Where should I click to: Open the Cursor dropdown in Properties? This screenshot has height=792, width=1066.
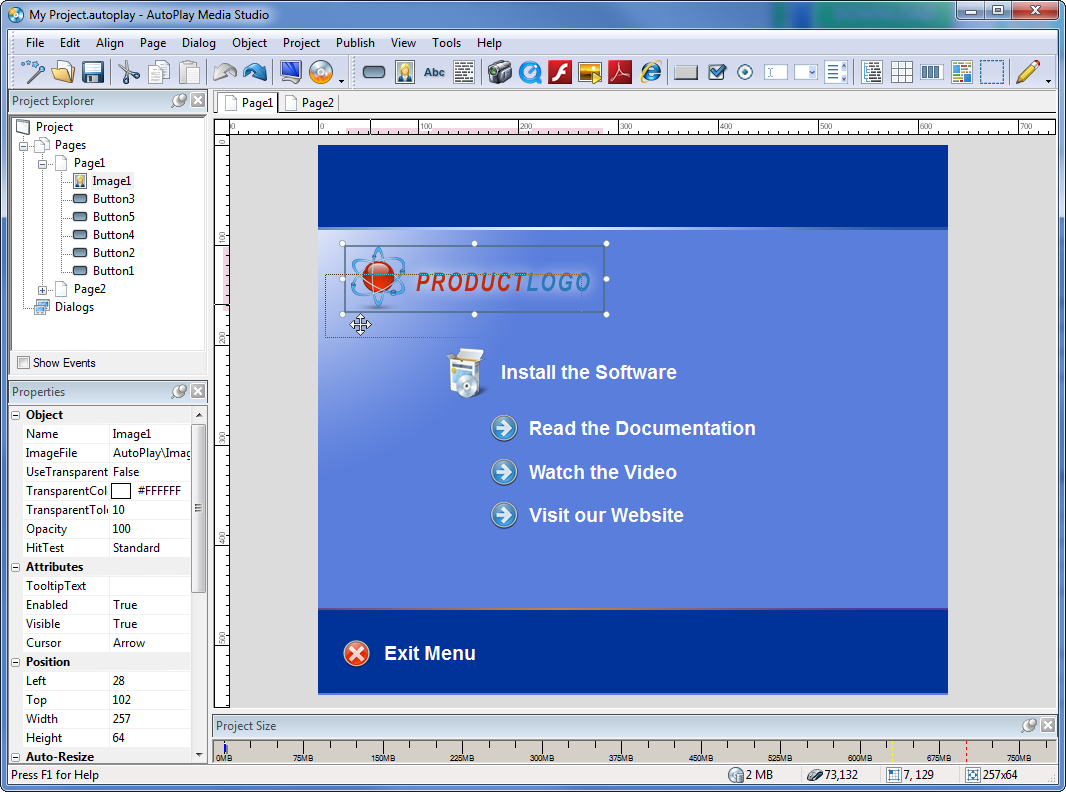pyautogui.click(x=150, y=643)
